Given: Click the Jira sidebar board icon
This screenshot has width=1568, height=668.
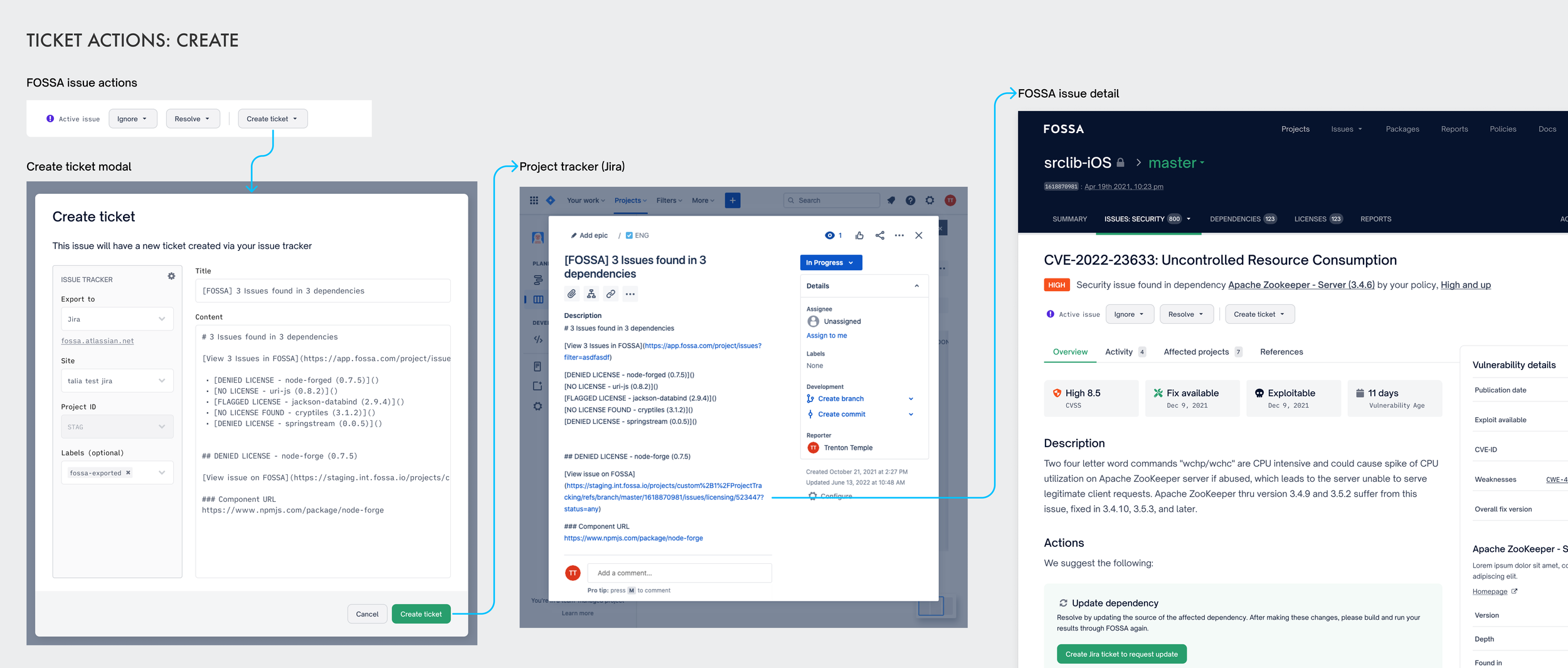Looking at the screenshot, I should click(538, 299).
